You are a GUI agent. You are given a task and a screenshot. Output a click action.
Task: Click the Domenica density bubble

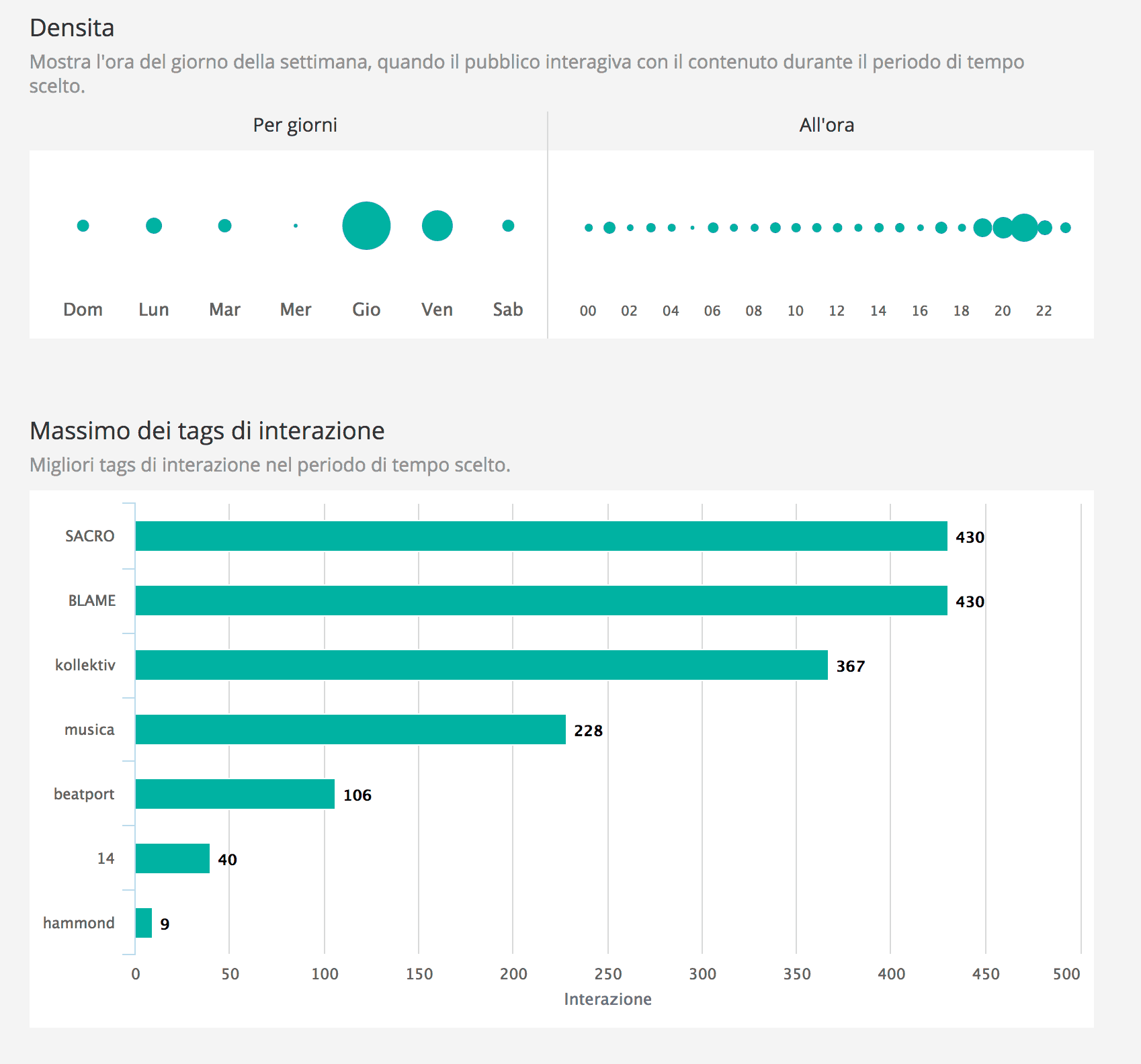[x=83, y=226]
